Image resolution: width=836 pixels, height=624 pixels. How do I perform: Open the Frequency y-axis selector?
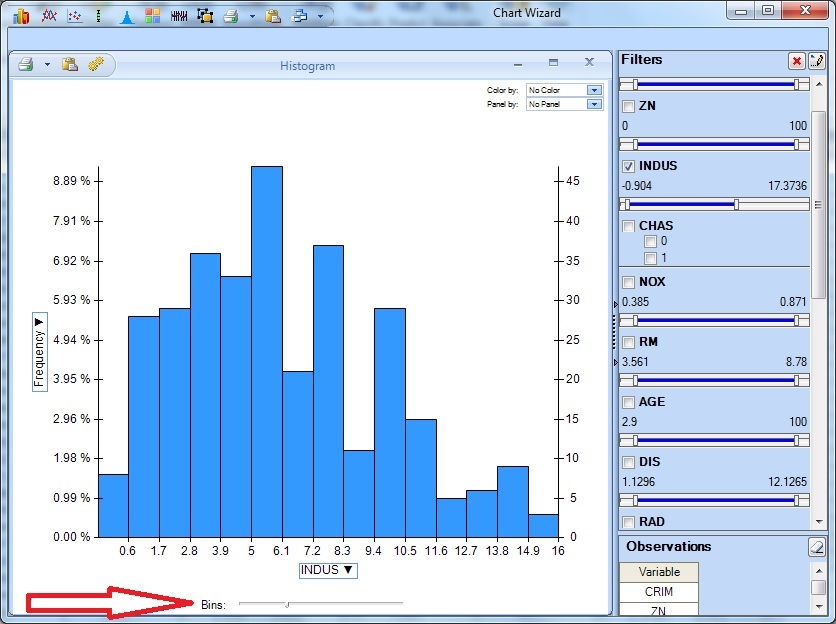point(39,350)
